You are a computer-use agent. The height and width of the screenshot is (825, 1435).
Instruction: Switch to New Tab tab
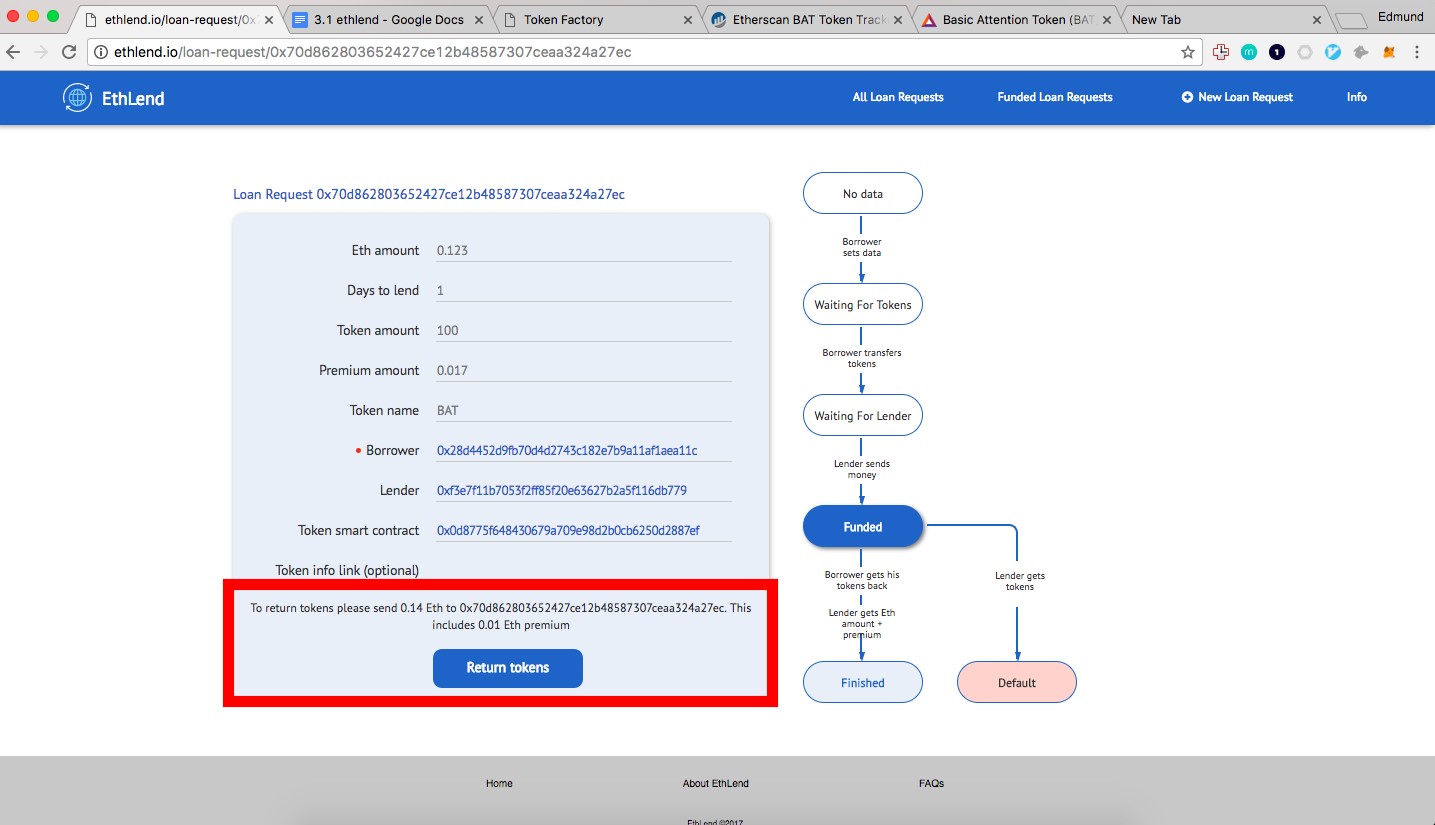coord(1223,20)
